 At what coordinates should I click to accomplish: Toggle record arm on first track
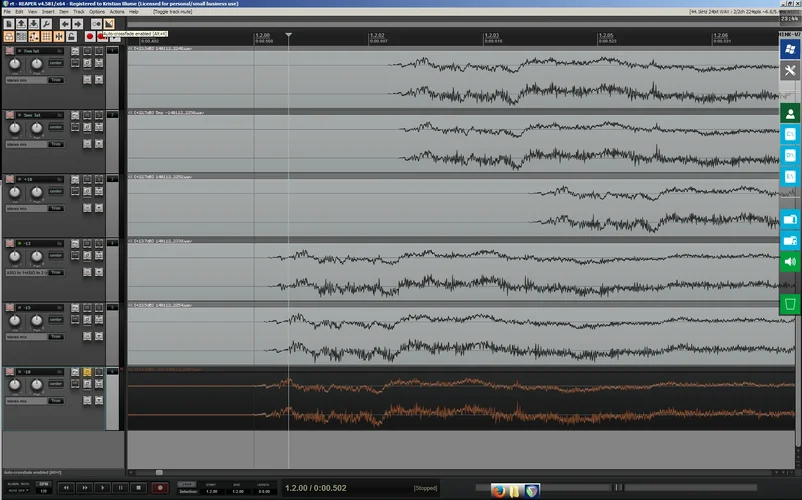[x=9, y=51]
